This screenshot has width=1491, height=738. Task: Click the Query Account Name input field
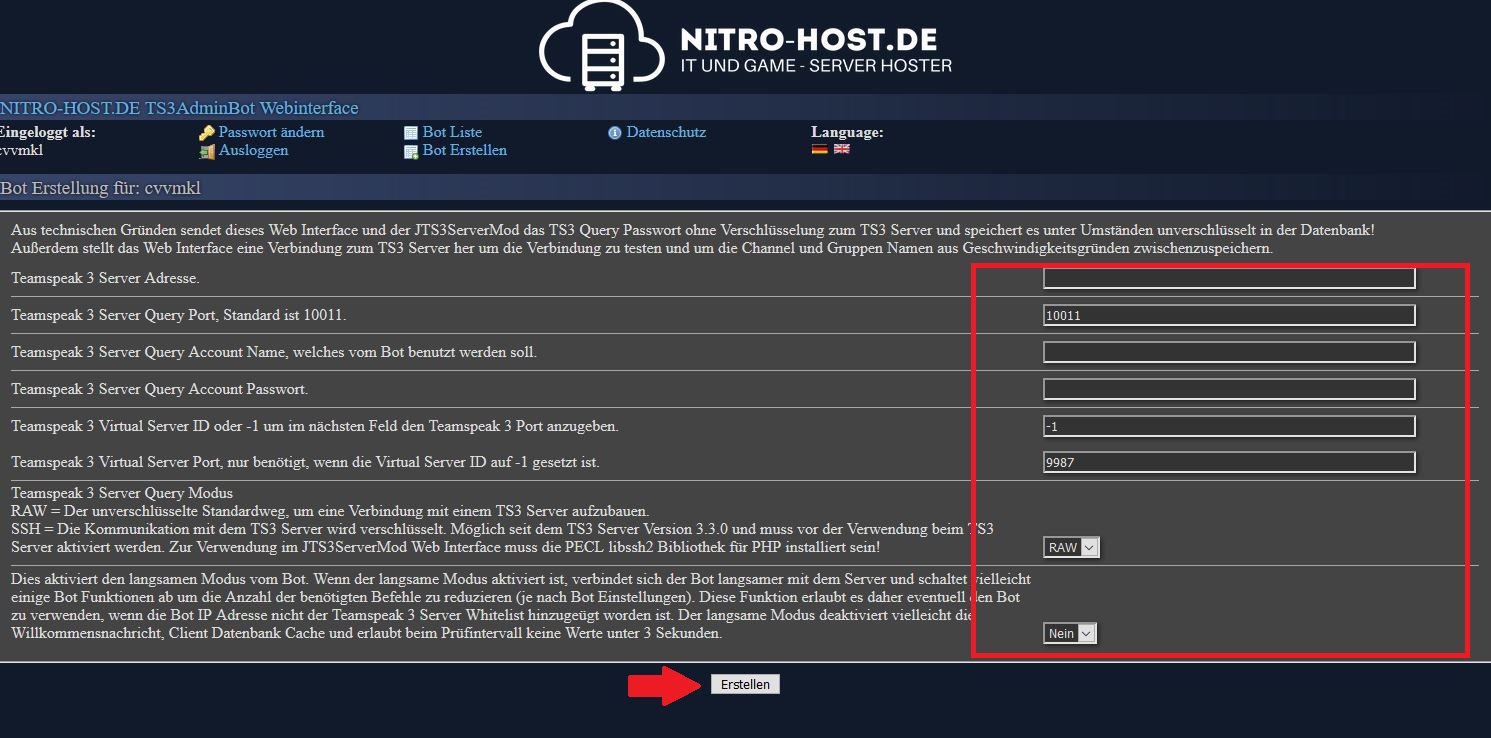click(x=1229, y=352)
